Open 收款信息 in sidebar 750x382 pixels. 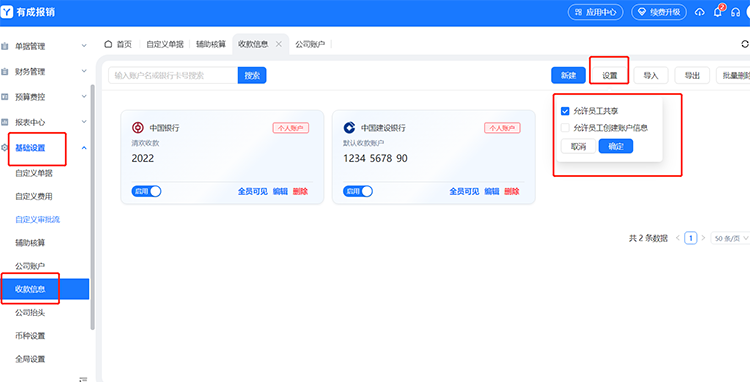click(x=44, y=289)
